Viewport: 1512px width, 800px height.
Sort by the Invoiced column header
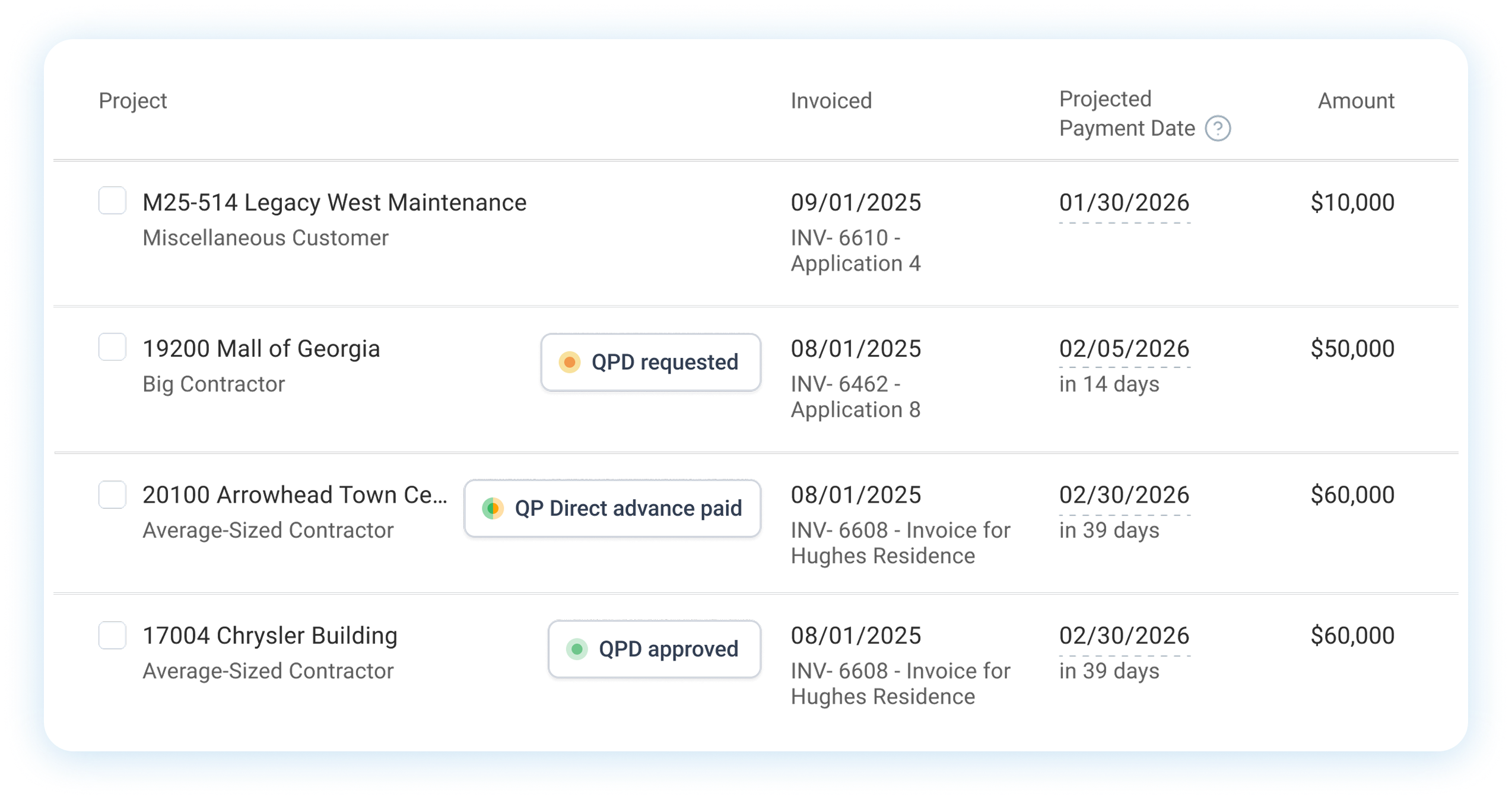tap(831, 101)
